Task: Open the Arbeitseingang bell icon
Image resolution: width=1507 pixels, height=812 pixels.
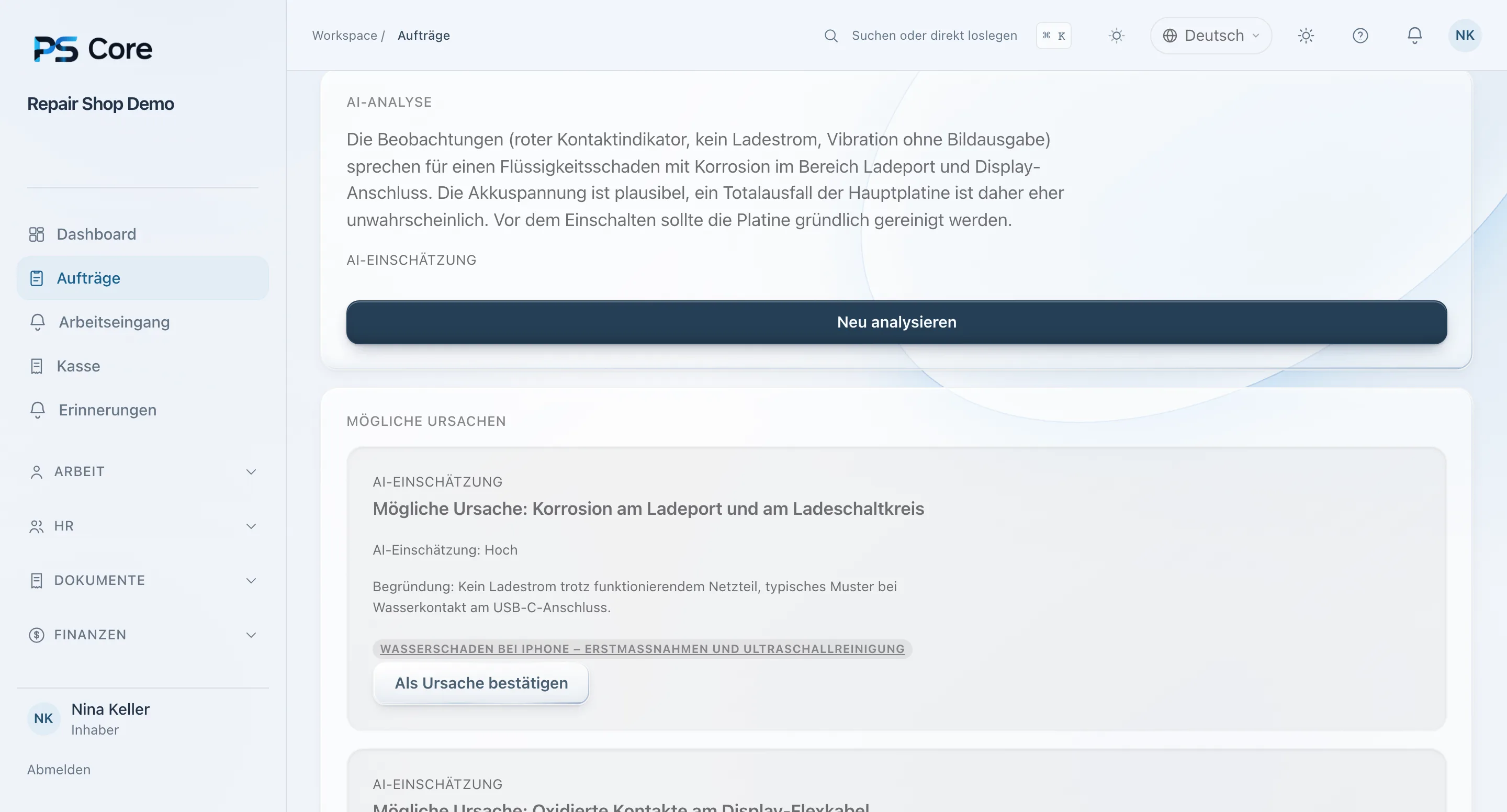Action: tap(38, 322)
